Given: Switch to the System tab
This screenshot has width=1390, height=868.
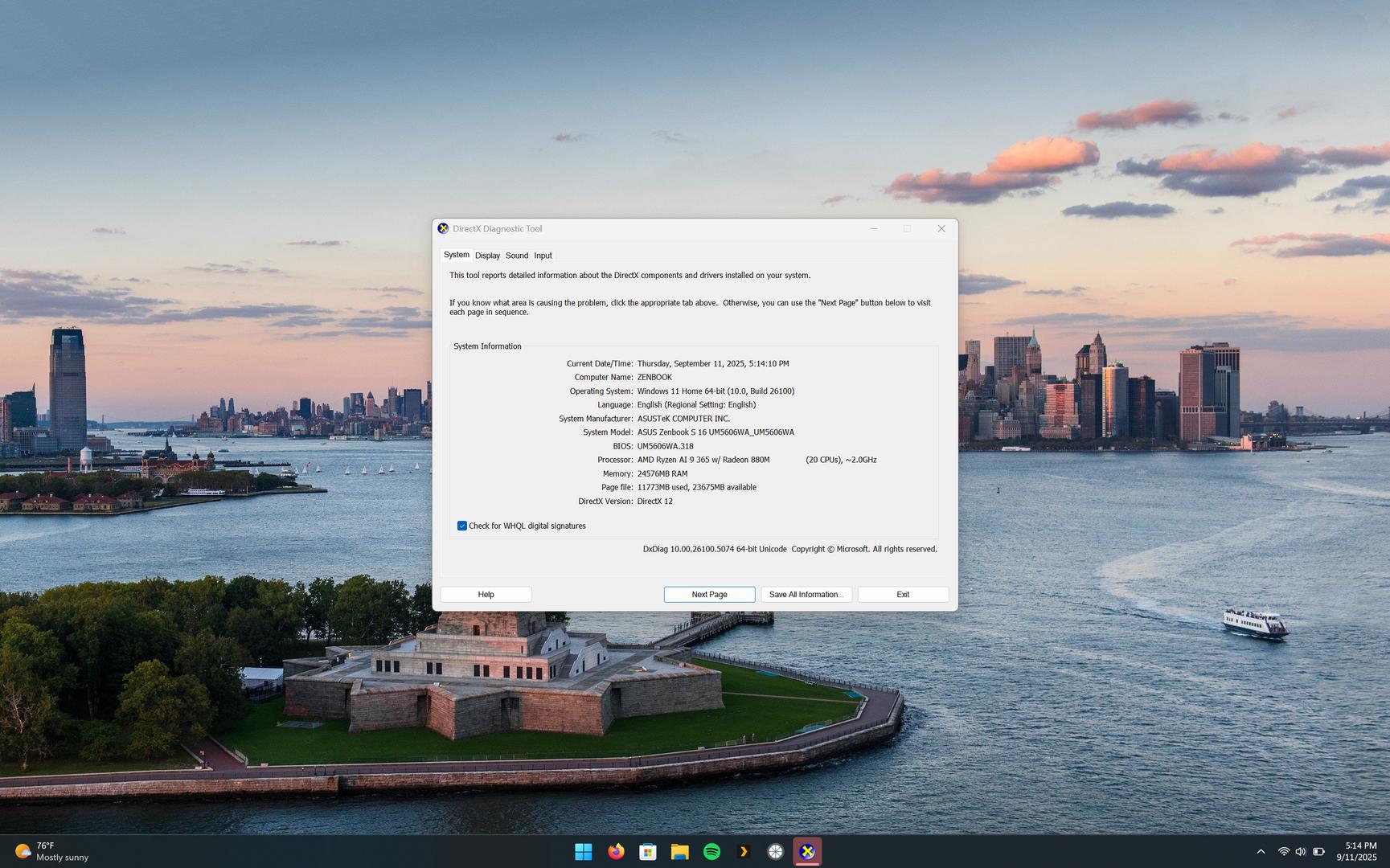Looking at the screenshot, I should click(x=457, y=255).
